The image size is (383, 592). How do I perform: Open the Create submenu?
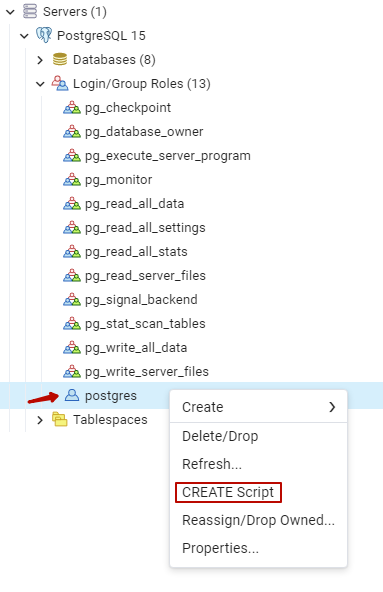coord(258,407)
